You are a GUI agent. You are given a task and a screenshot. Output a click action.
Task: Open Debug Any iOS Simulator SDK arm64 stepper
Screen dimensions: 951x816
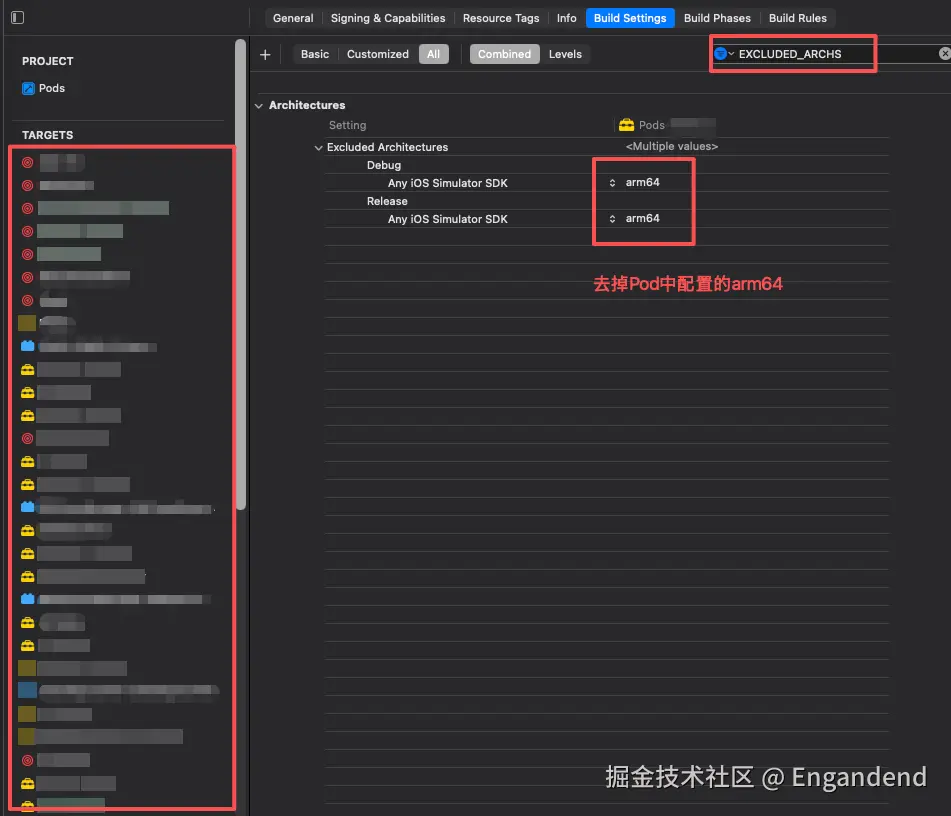613,183
